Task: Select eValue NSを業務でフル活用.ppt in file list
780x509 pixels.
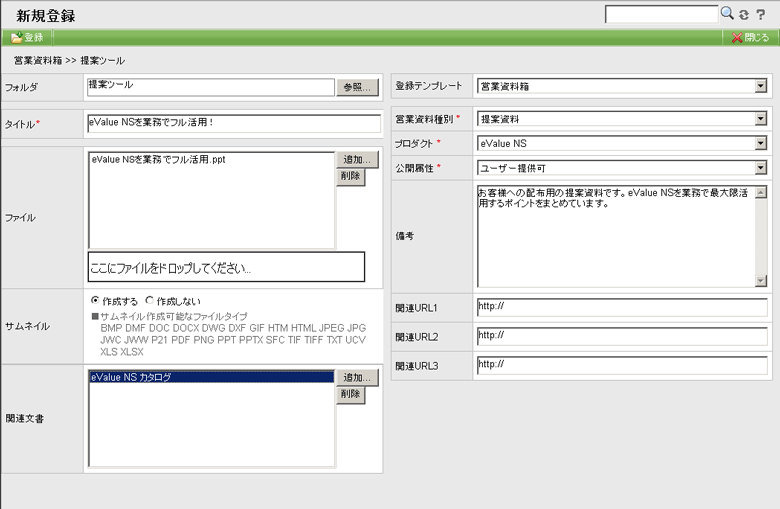Action: [x=158, y=160]
